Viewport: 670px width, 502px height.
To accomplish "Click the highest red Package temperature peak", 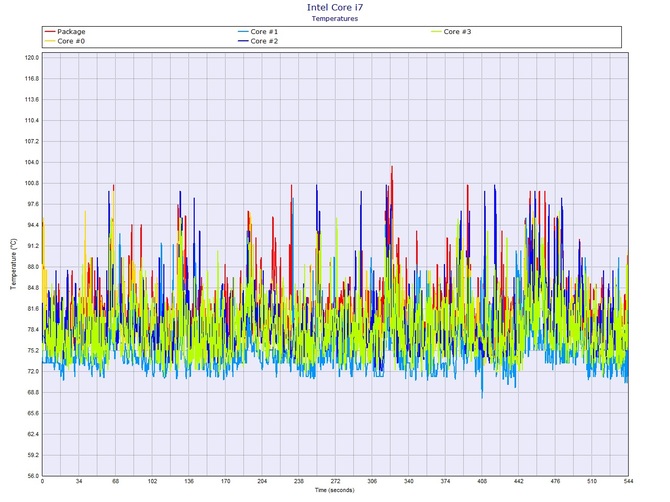I will click(x=392, y=167).
